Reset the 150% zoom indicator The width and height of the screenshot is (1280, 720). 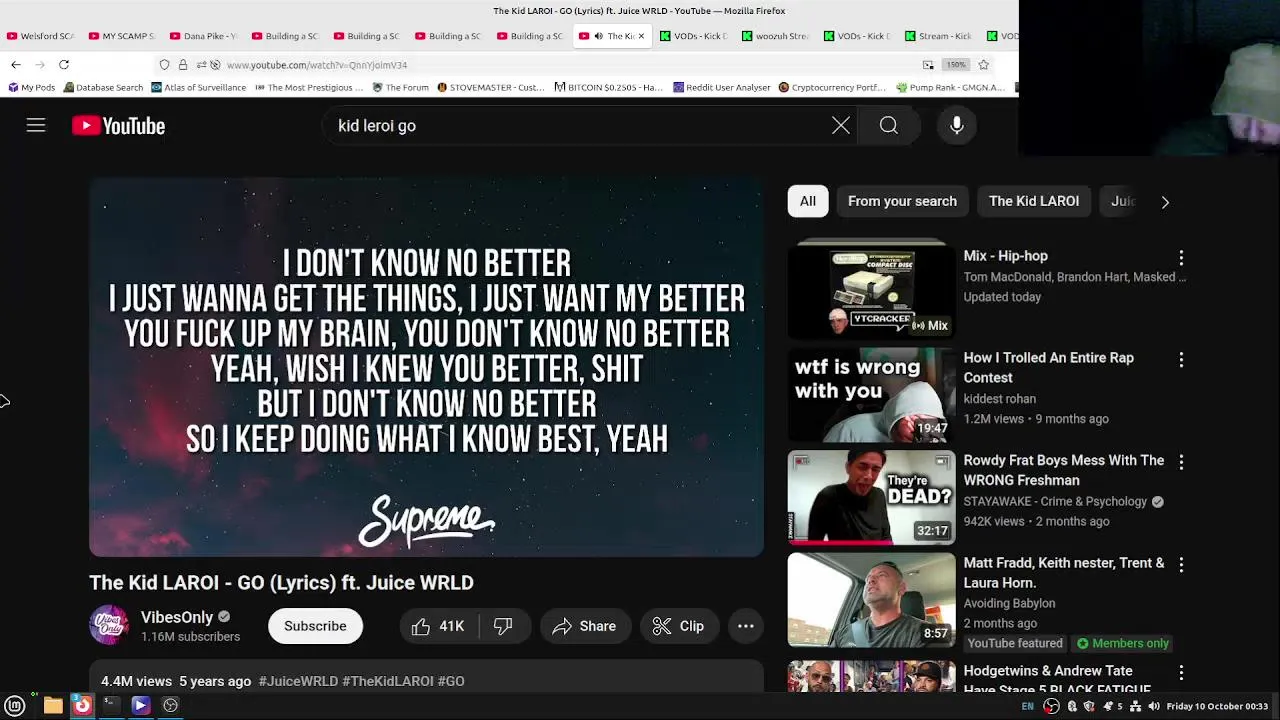(957, 65)
